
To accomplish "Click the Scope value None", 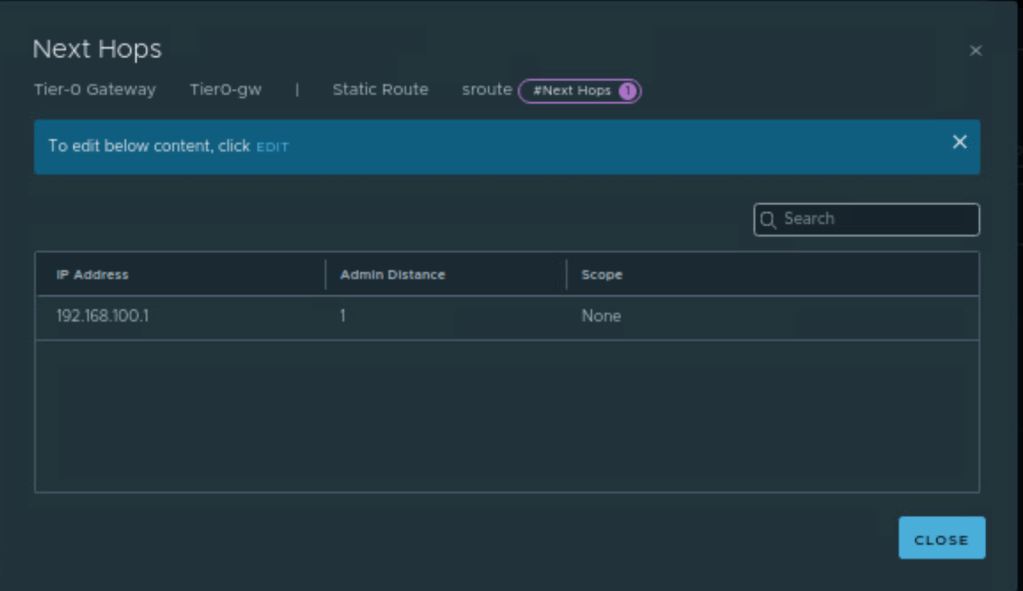I will click(x=601, y=316).
